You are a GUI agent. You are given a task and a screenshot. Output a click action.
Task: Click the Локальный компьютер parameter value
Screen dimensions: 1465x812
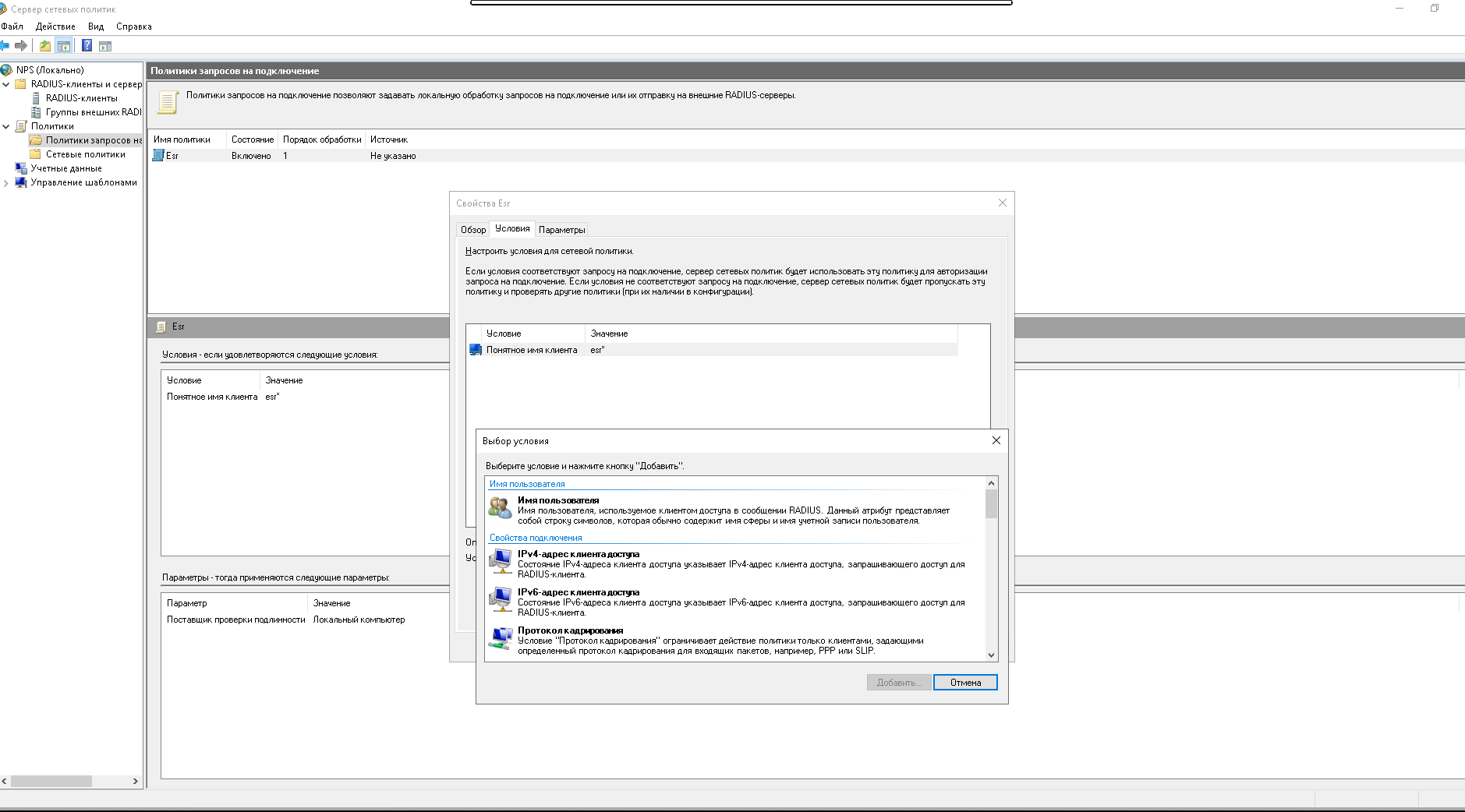[359, 620]
